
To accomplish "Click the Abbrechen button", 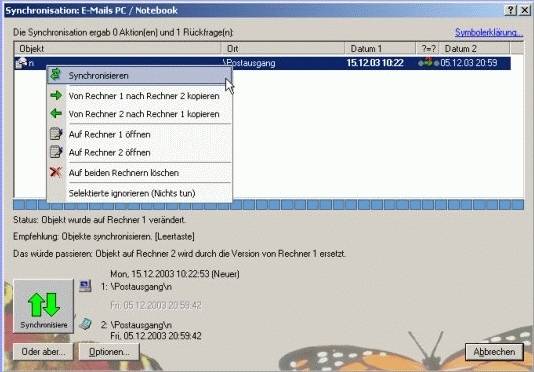I will tap(494, 352).
